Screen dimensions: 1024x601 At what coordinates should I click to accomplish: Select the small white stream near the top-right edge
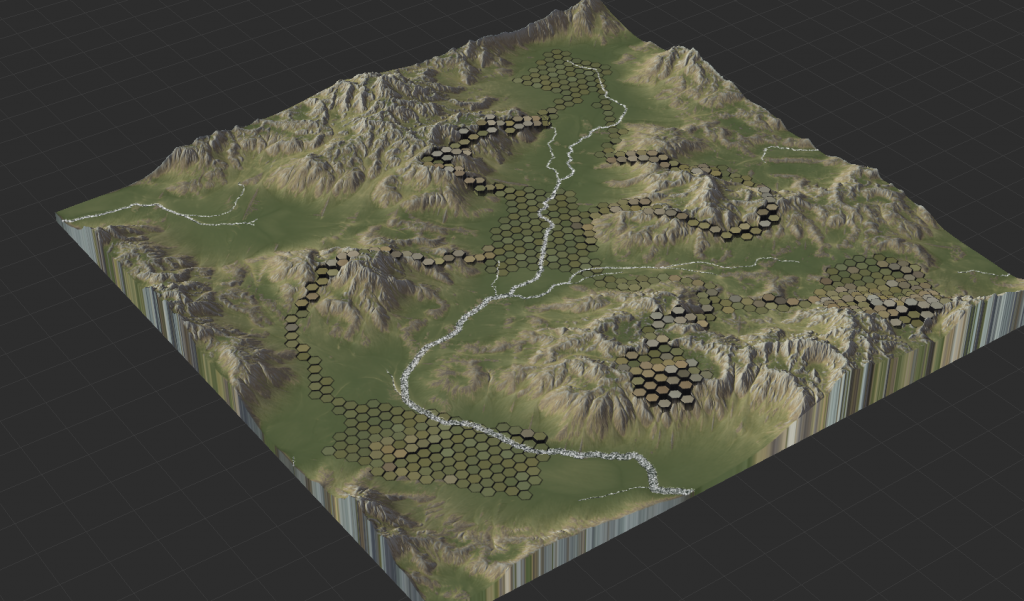[790, 150]
